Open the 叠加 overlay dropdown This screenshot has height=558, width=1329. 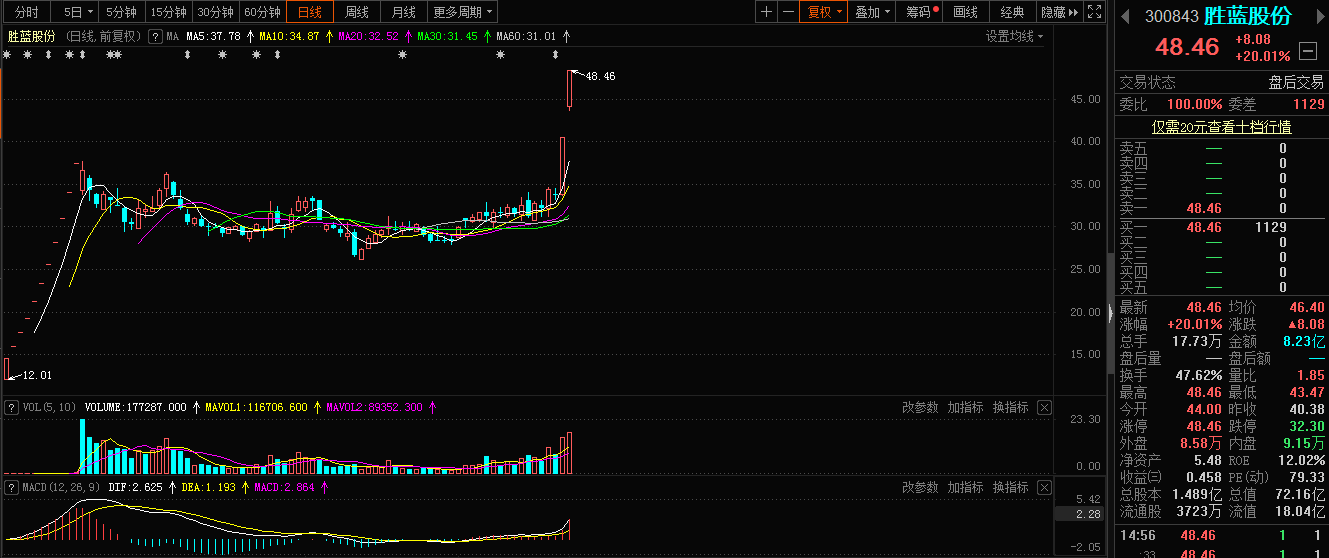(x=873, y=12)
